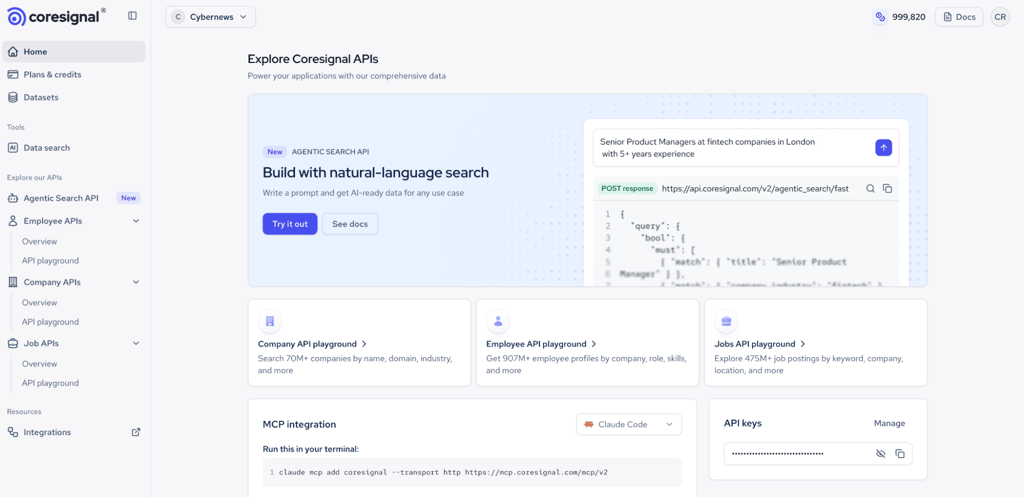Viewport: 1024px width, 498px height.
Task: Click the Explore Coresignal APIs heading
Action: pos(313,59)
